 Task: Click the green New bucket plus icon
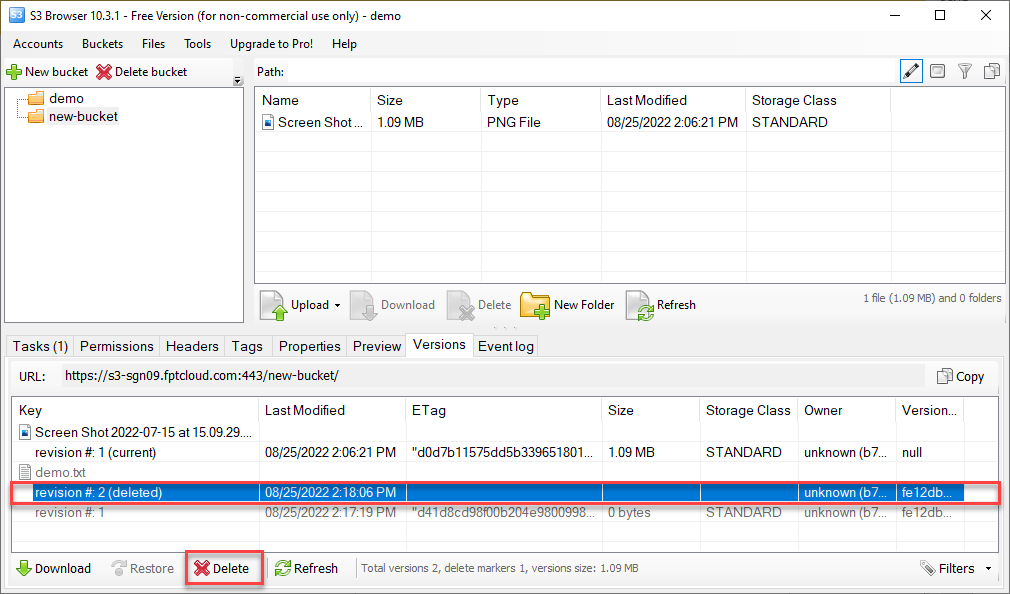13,71
